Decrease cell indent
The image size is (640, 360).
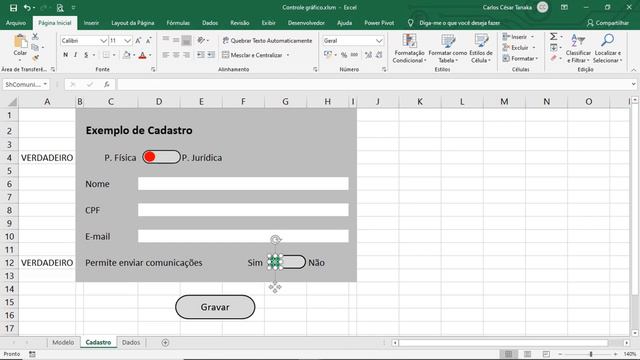(x=200, y=55)
